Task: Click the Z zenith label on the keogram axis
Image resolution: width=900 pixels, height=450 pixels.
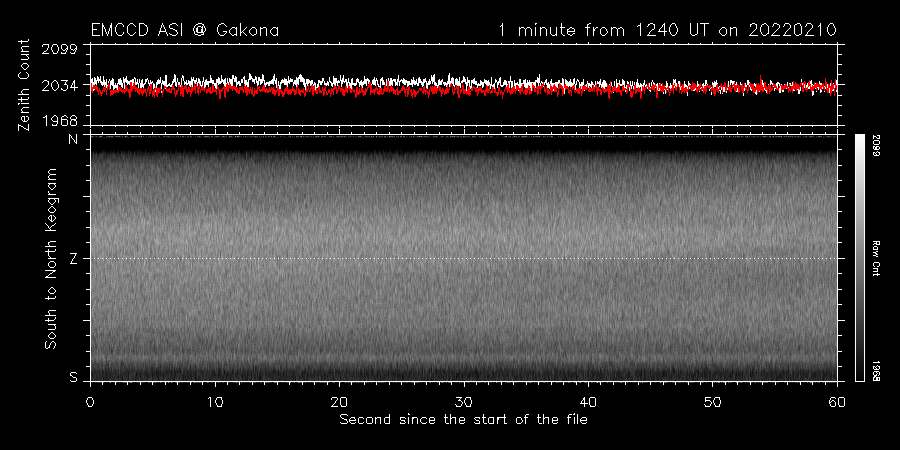Action: coord(73,259)
